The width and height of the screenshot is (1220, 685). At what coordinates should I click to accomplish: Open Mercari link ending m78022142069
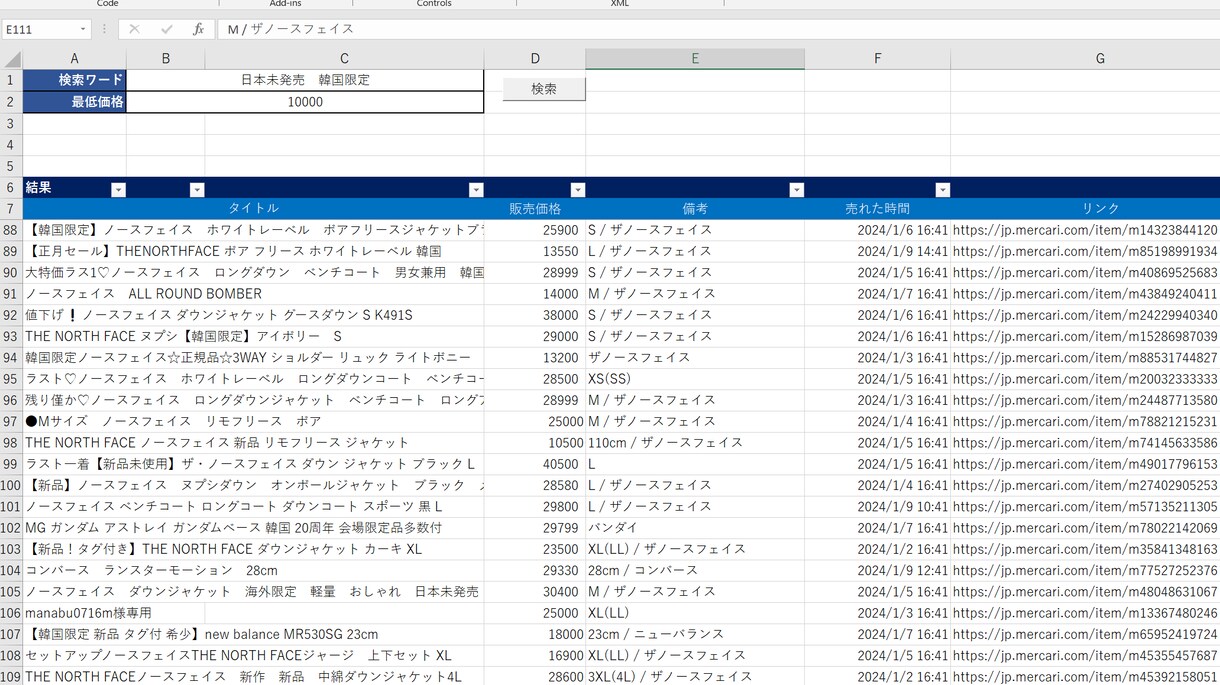point(1085,528)
